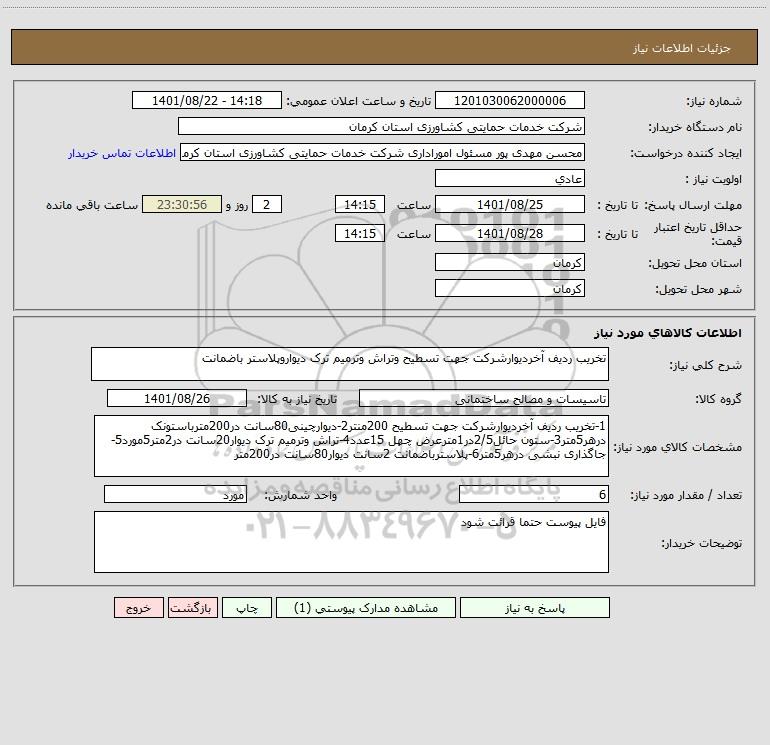
Task: Click quantity field showing 6
Action: click(534, 494)
